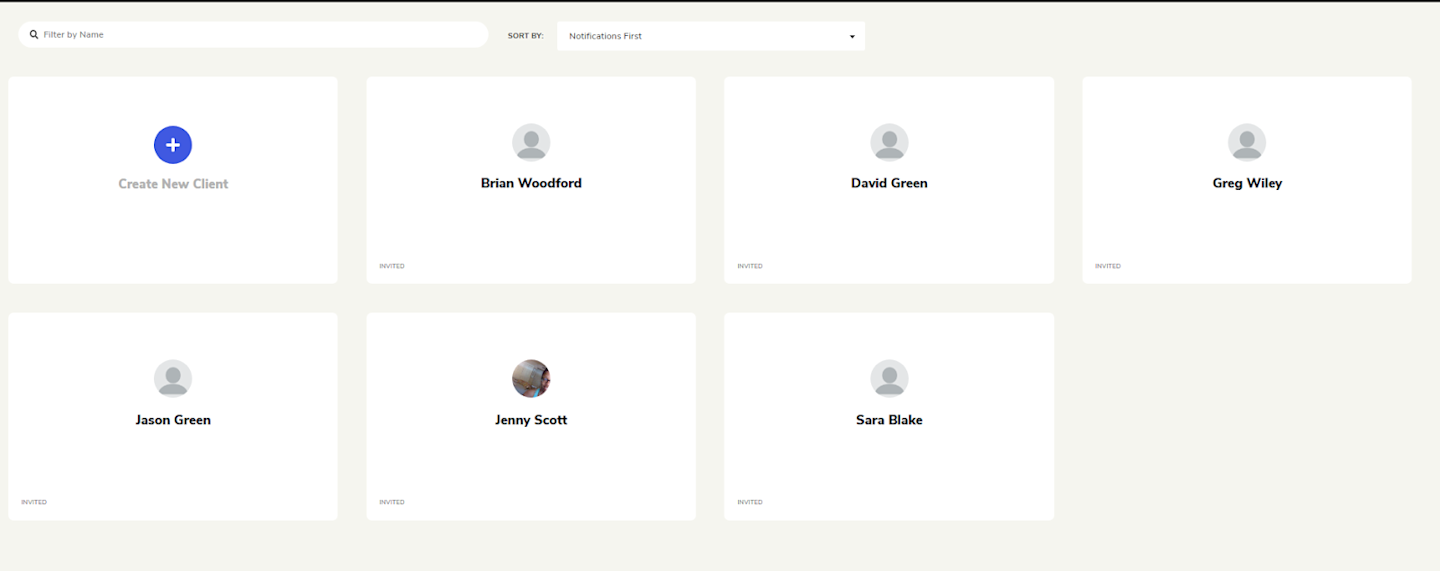
Task: Click Greg Wiley's profile avatar
Action: point(1246,143)
